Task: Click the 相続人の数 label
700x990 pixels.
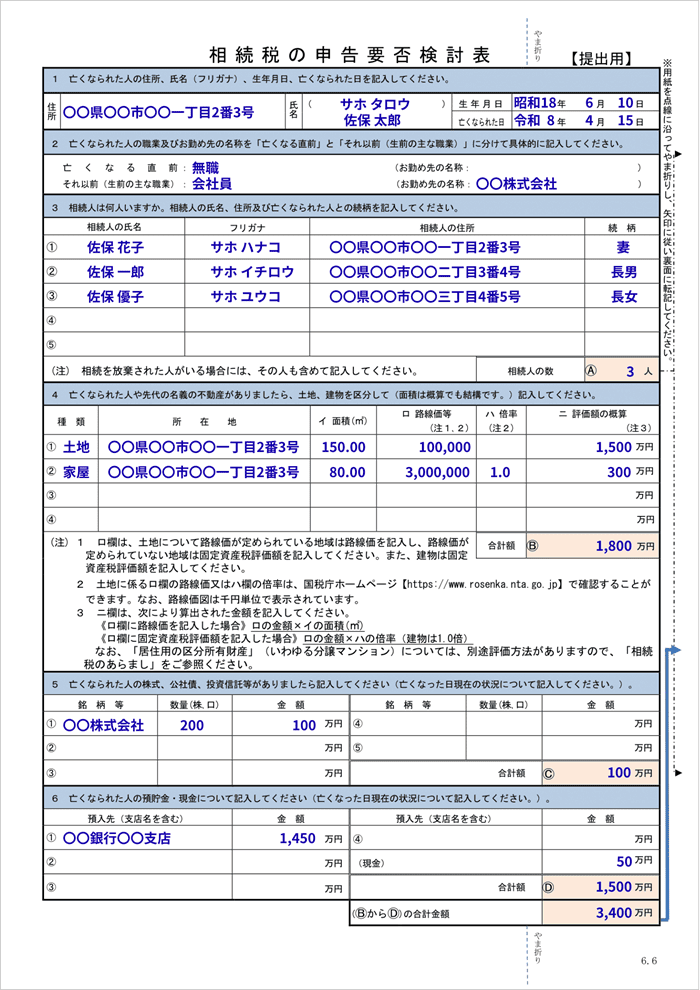Action: click(530, 371)
